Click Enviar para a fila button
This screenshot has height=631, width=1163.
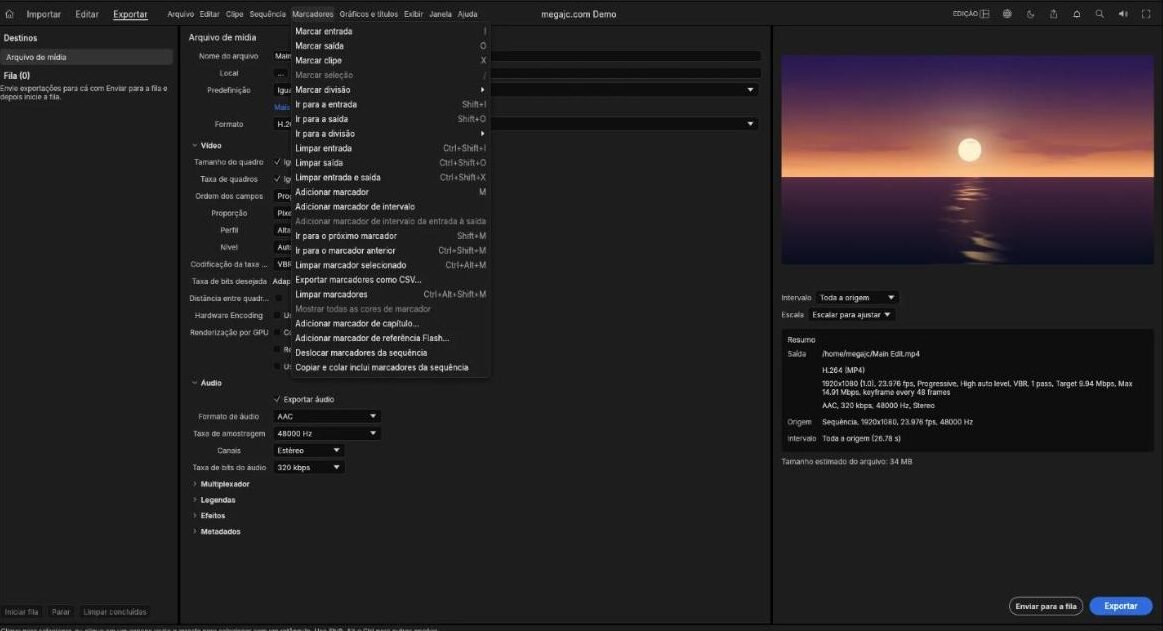pos(1046,606)
